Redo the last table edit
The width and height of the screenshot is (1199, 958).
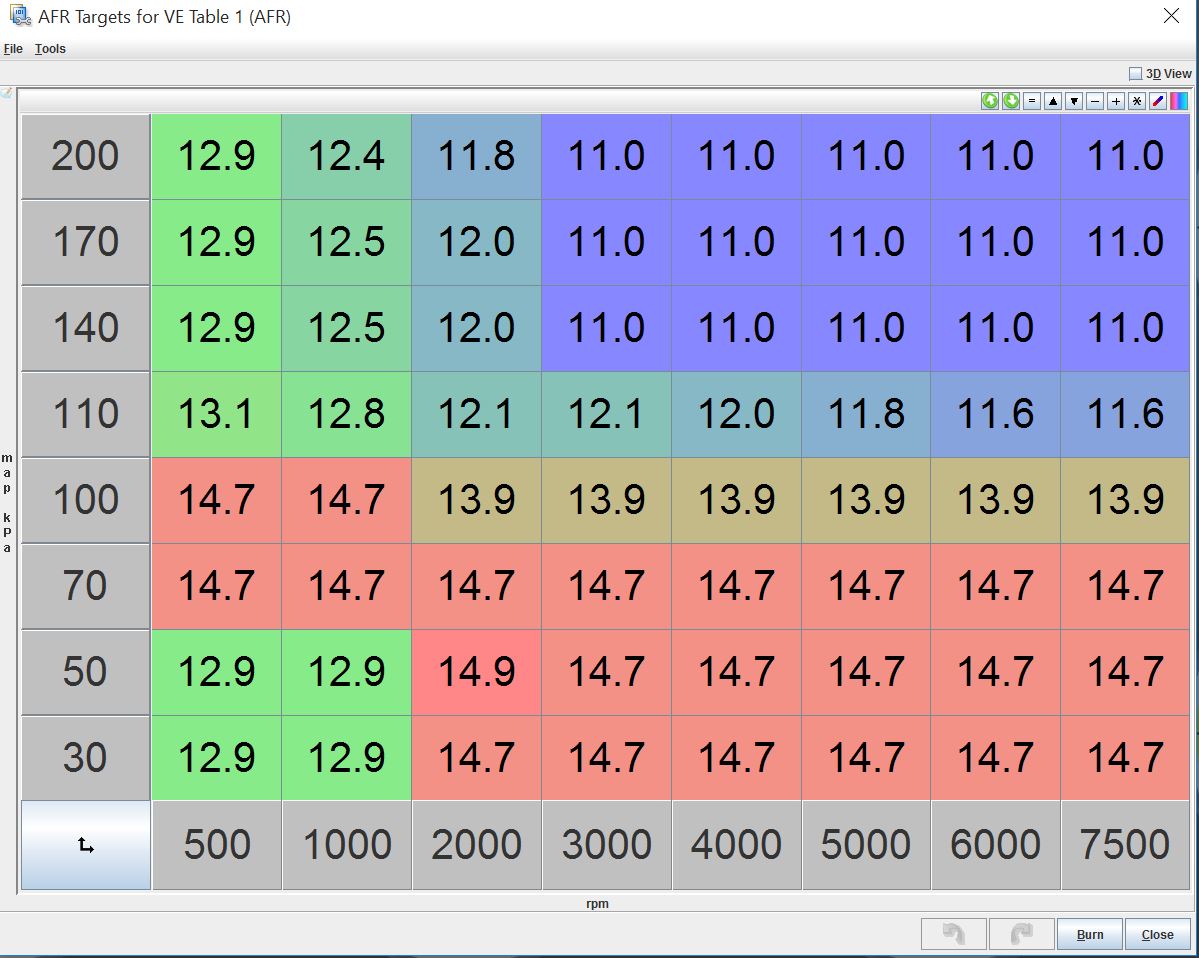tap(1022, 934)
